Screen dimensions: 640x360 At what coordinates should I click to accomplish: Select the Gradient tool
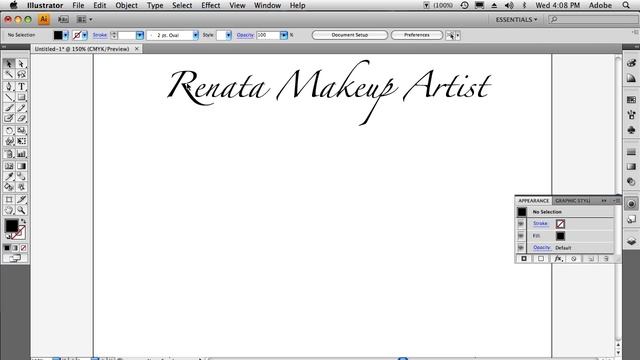21,166
